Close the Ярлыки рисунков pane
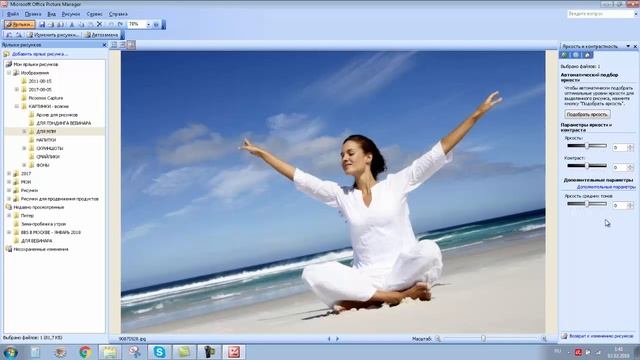 (104, 45)
